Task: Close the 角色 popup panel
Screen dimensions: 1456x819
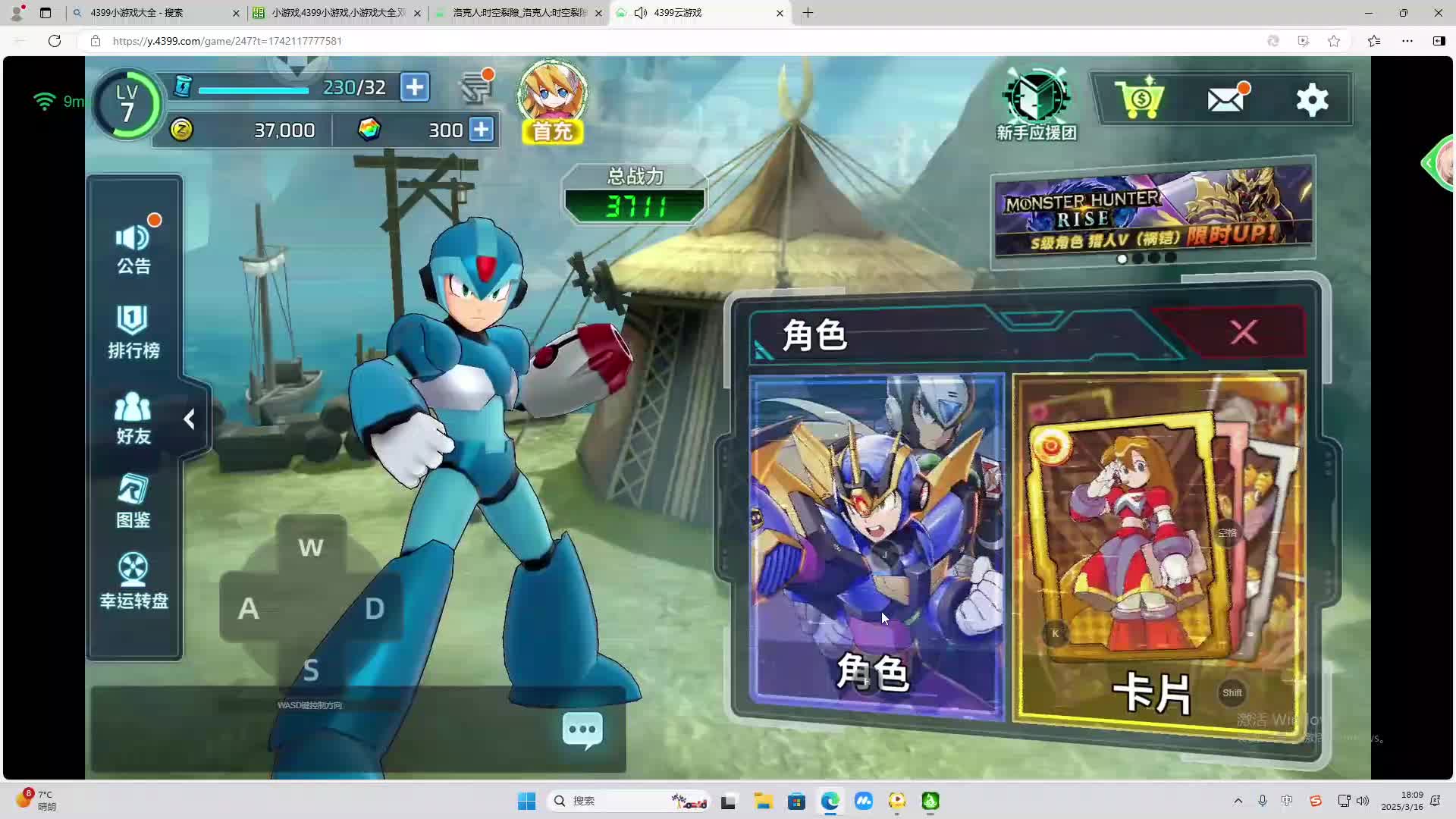Action: (1244, 332)
